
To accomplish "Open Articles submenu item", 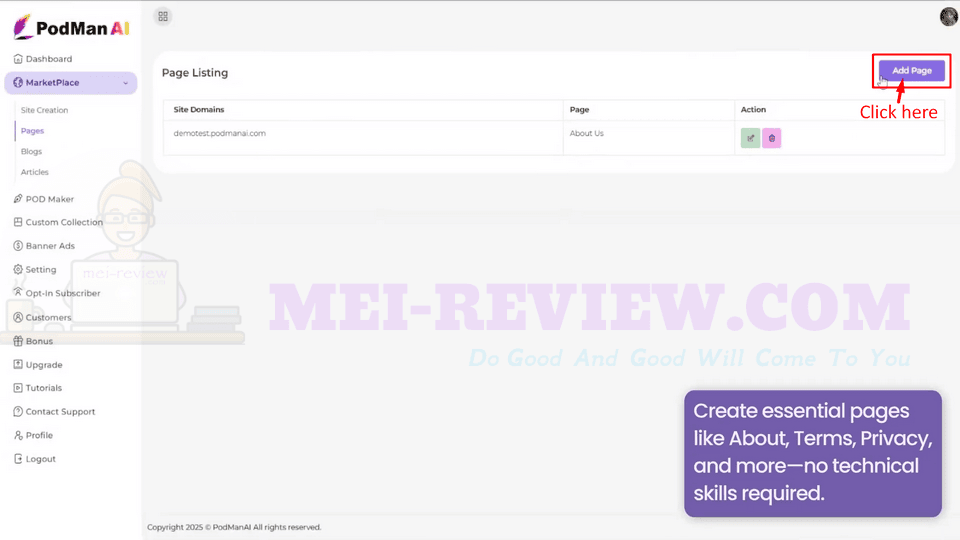I will 34,172.
